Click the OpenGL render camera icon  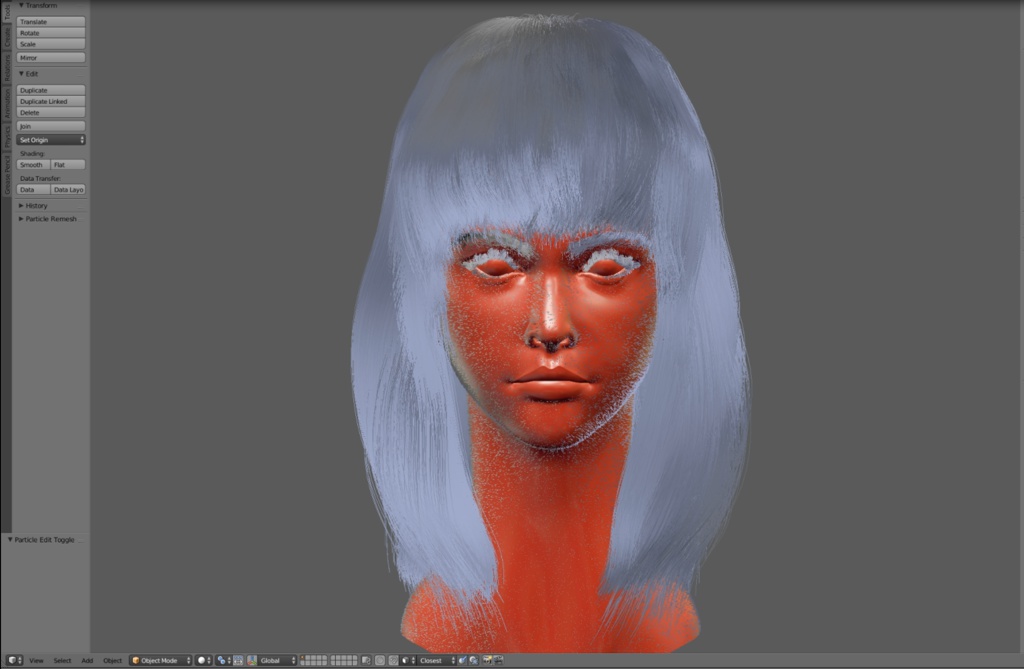tap(487, 660)
